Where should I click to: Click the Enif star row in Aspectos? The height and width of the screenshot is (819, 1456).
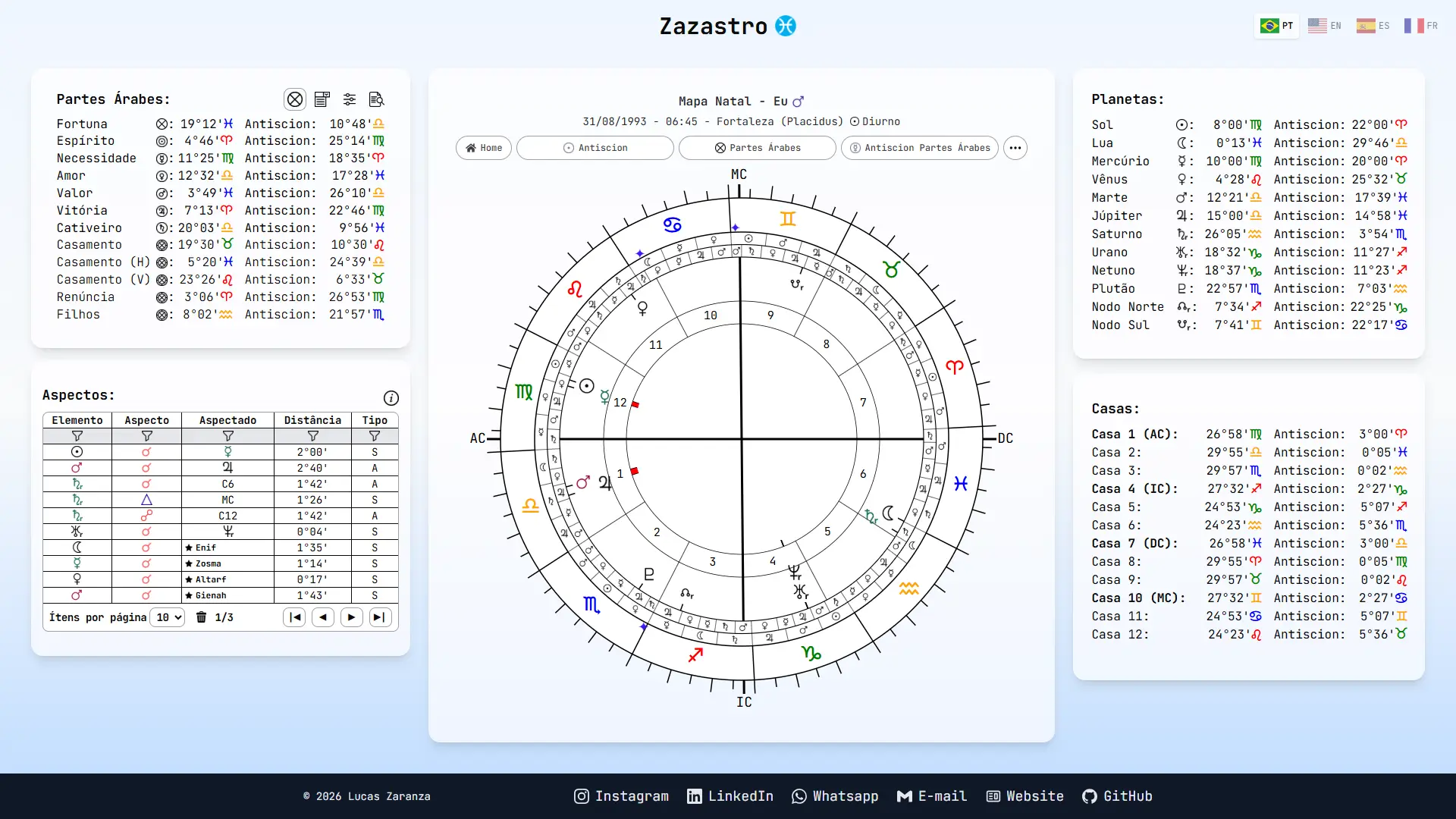click(221, 548)
